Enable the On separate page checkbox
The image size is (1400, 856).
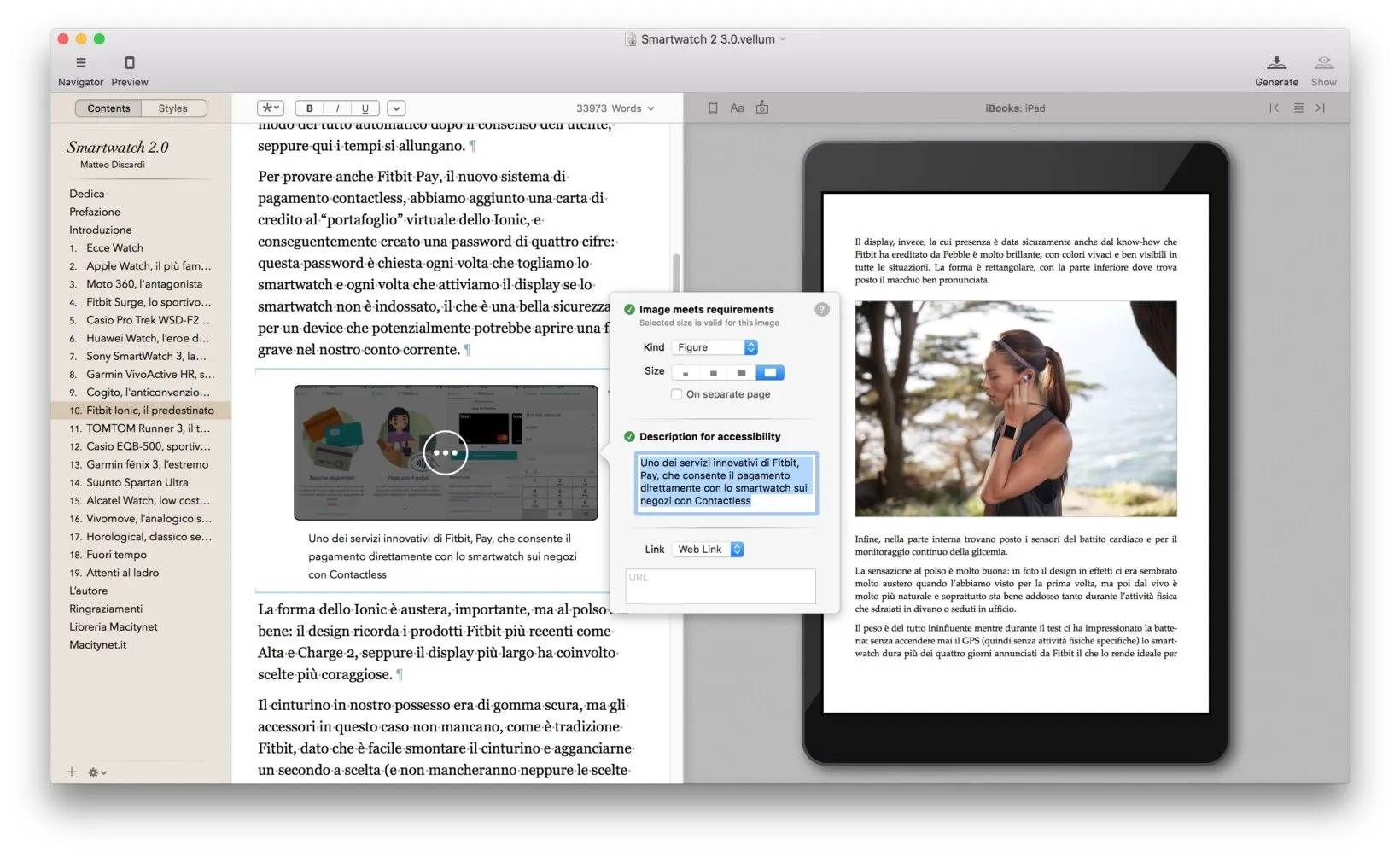tap(675, 394)
